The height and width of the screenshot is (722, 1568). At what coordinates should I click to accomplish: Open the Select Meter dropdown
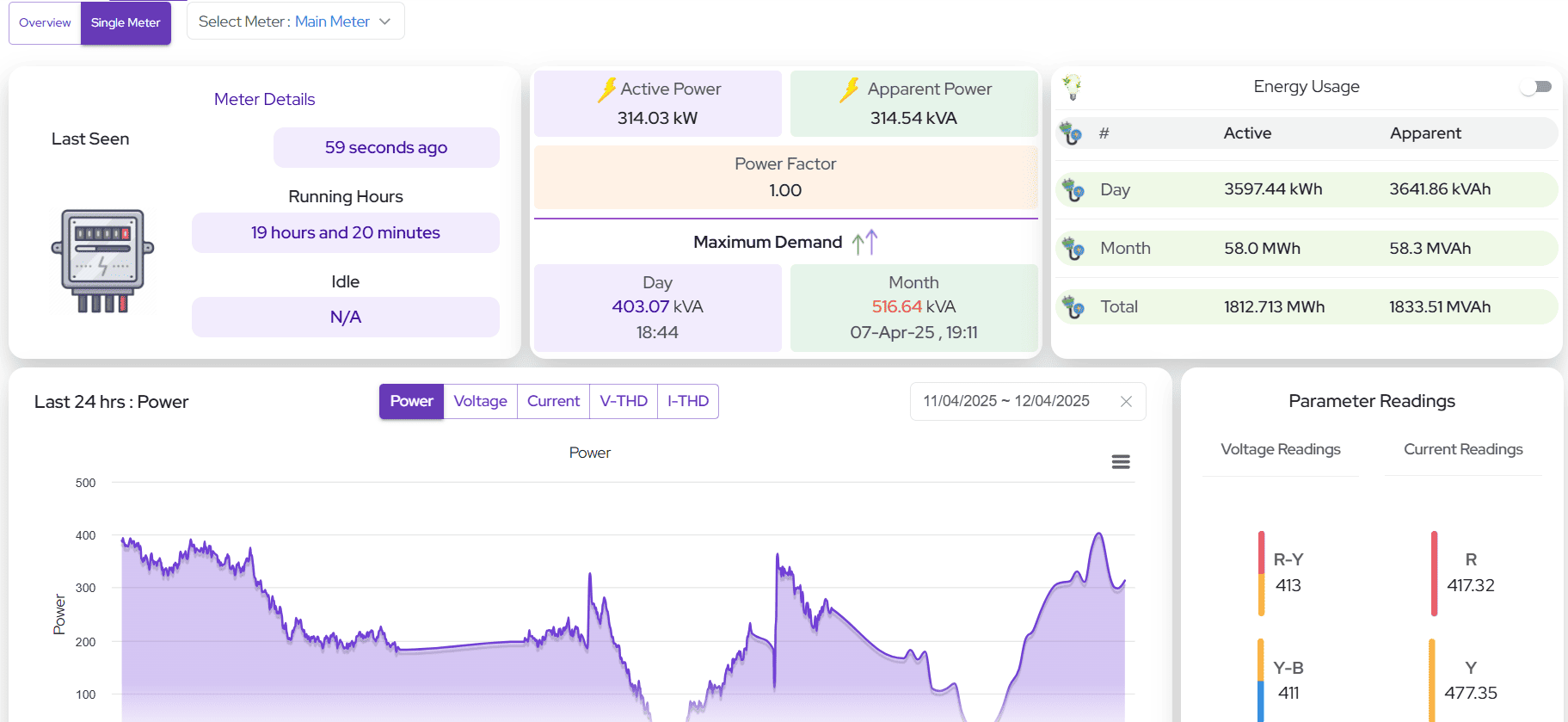pyautogui.click(x=295, y=22)
